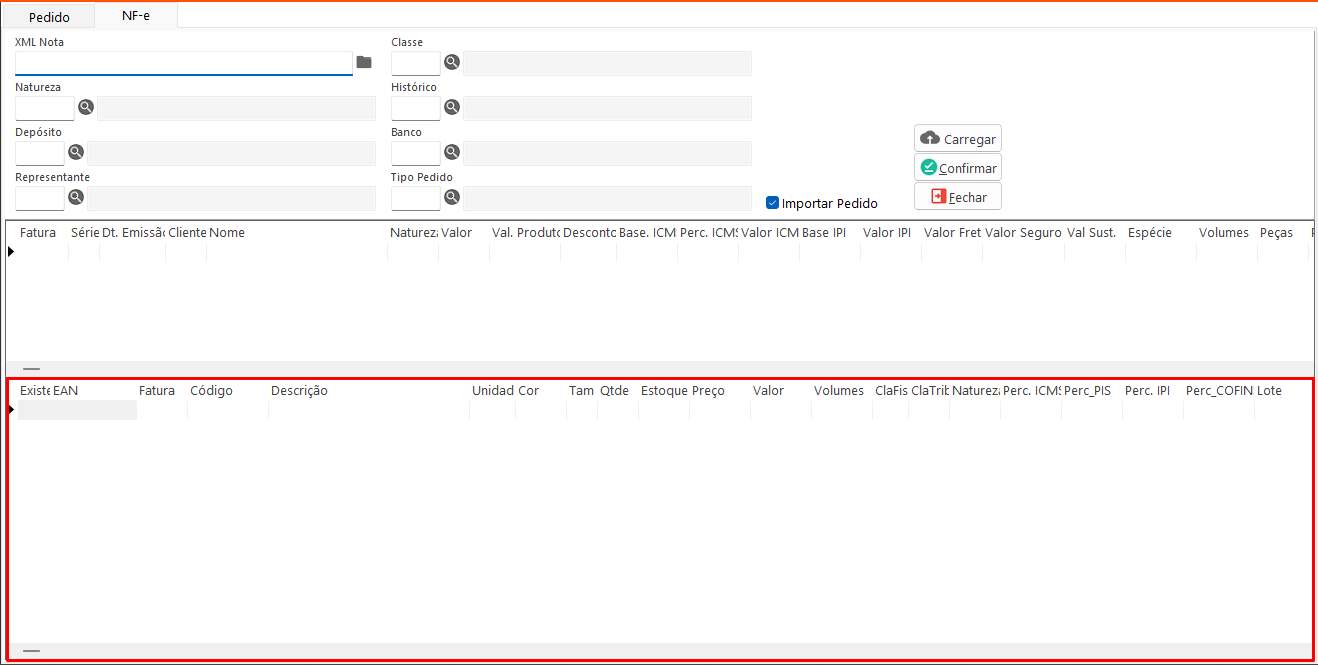Click the Fechar button
The width and height of the screenshot is (1318, 665).
957,197
